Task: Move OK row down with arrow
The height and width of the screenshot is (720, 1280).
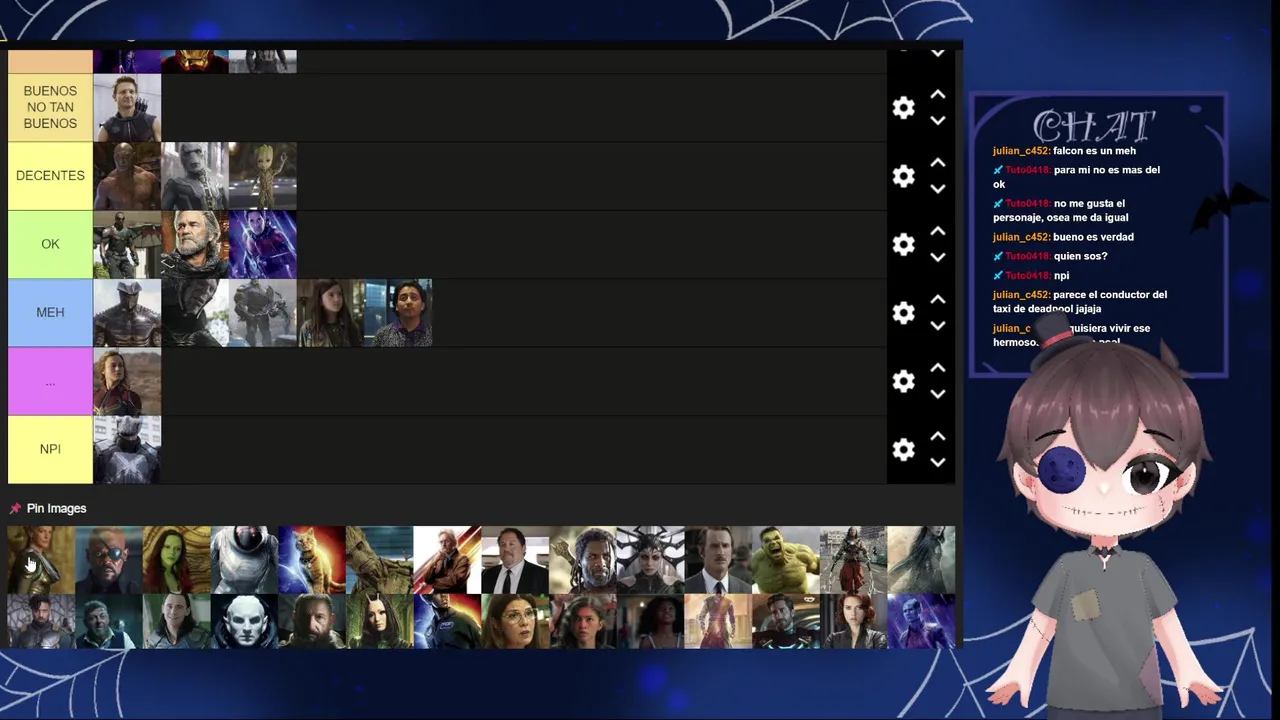Action: [938, 257]
